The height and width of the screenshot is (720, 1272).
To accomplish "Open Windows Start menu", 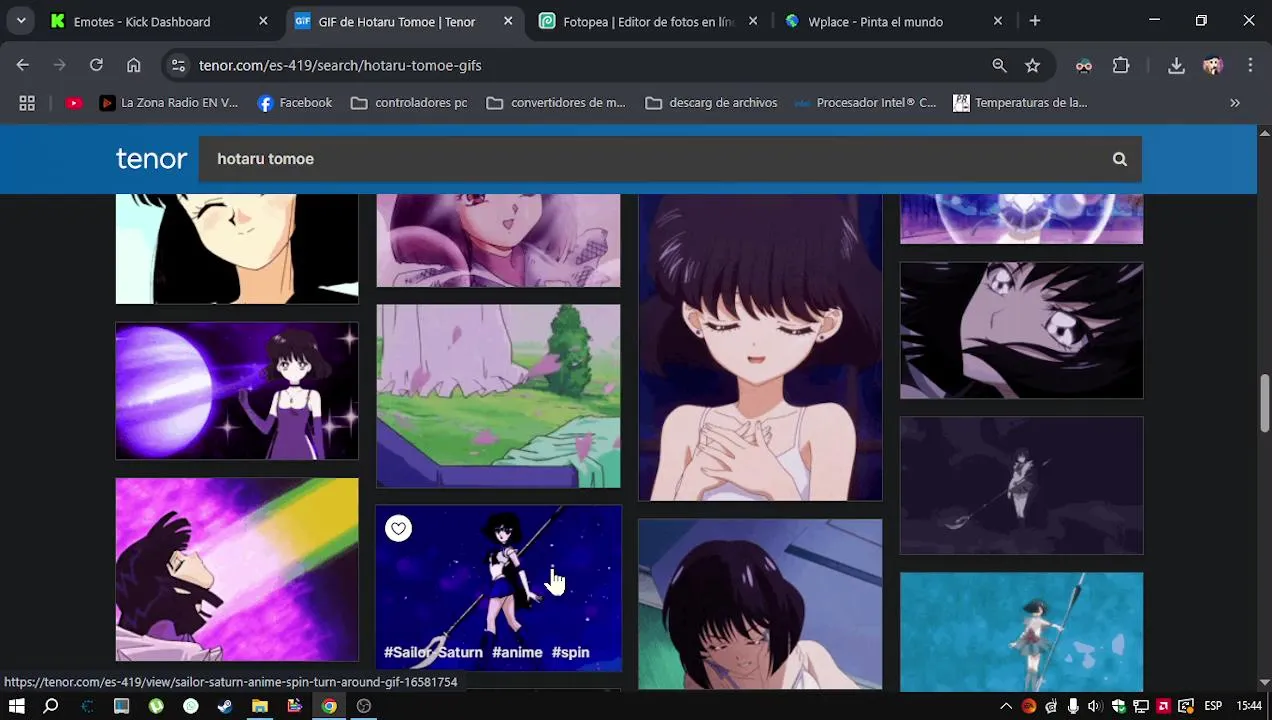I will pyautogui.click(x=17, y=706).
